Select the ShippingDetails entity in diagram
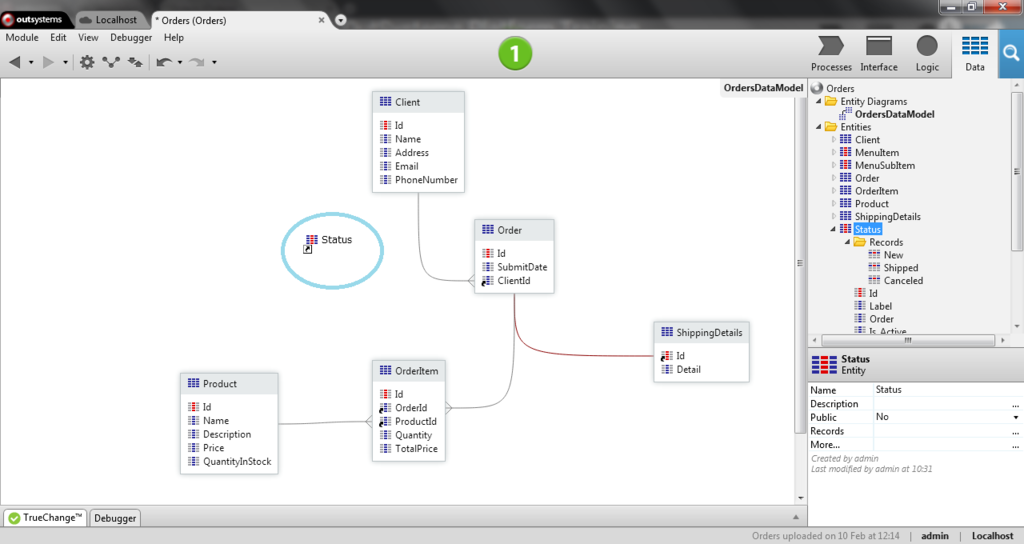This screenshot has height=544, width=1024. pos(701,351)
